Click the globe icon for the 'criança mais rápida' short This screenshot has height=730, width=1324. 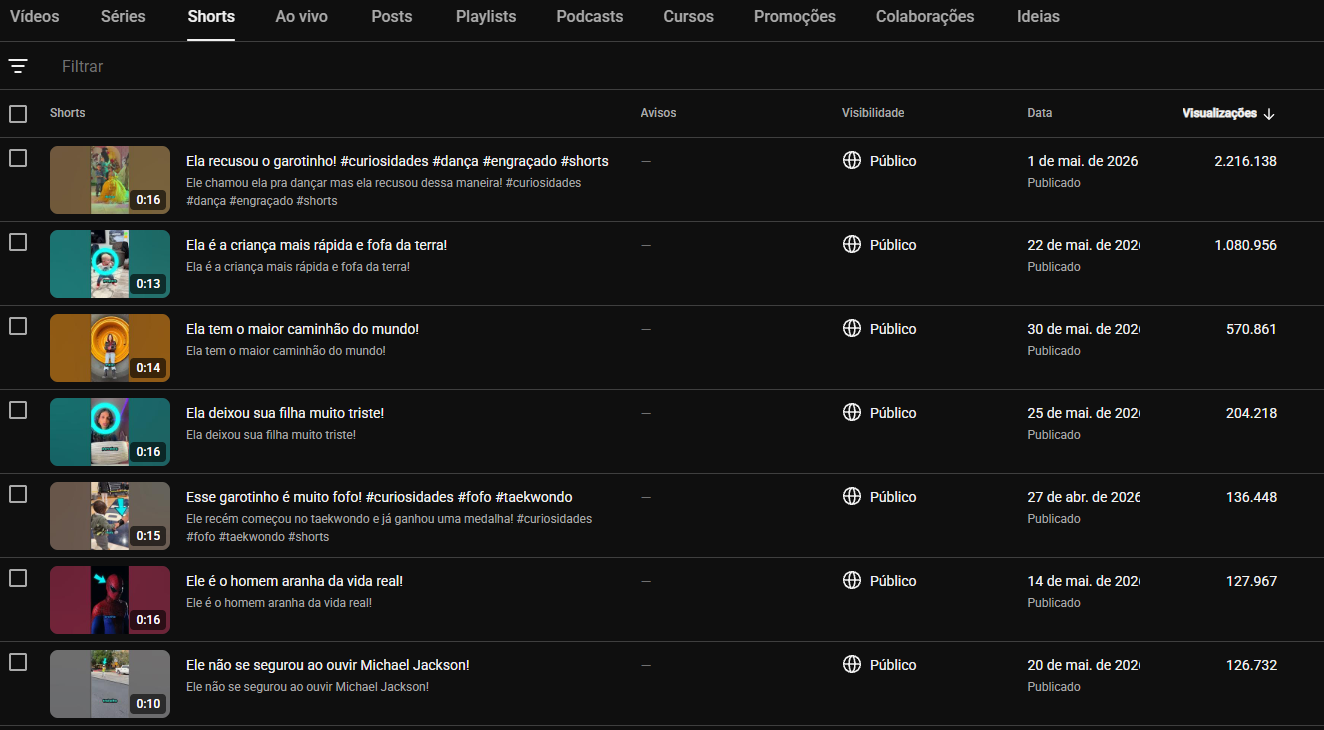coord(852,244)
